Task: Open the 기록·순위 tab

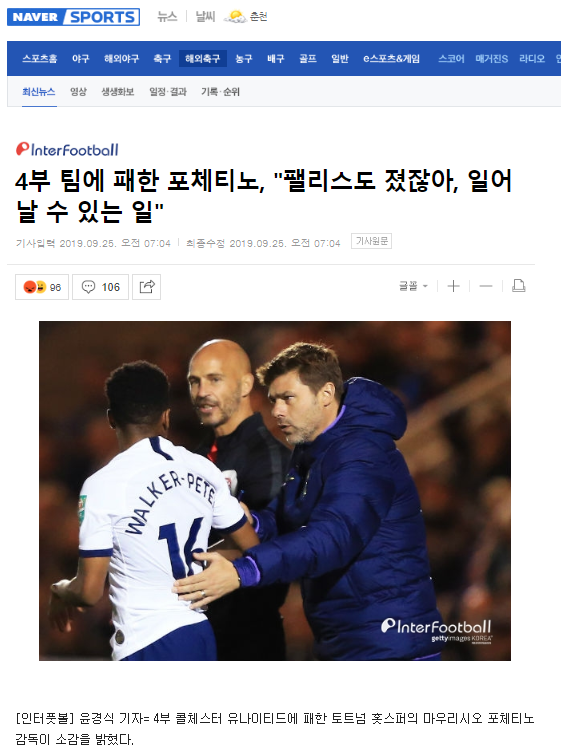Action: 220,91
